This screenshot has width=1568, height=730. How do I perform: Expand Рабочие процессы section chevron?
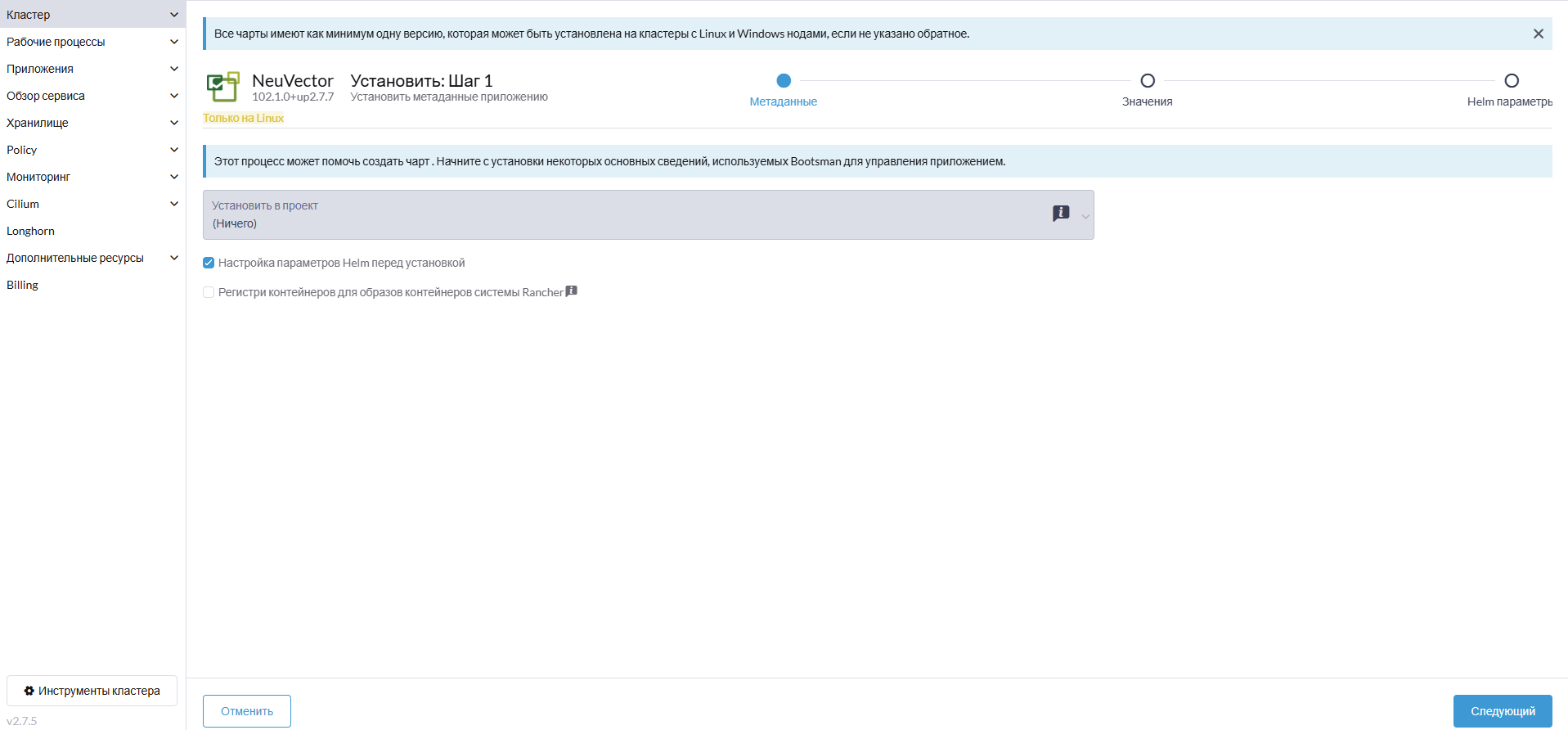pos(173,42)
